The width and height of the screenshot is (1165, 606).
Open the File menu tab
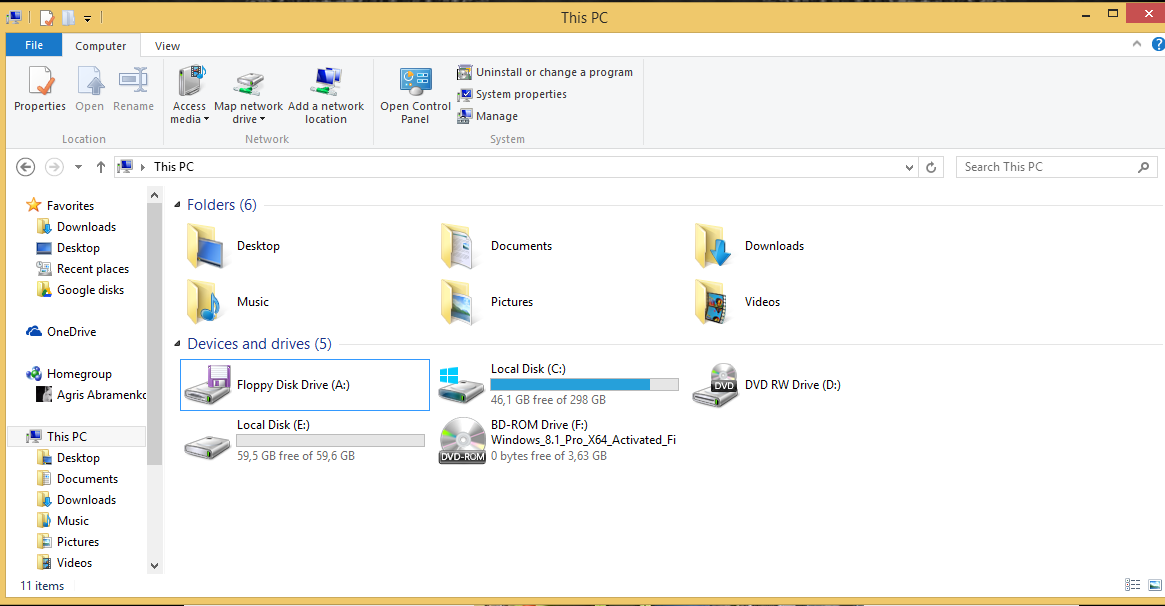click(x=34, y=45)
